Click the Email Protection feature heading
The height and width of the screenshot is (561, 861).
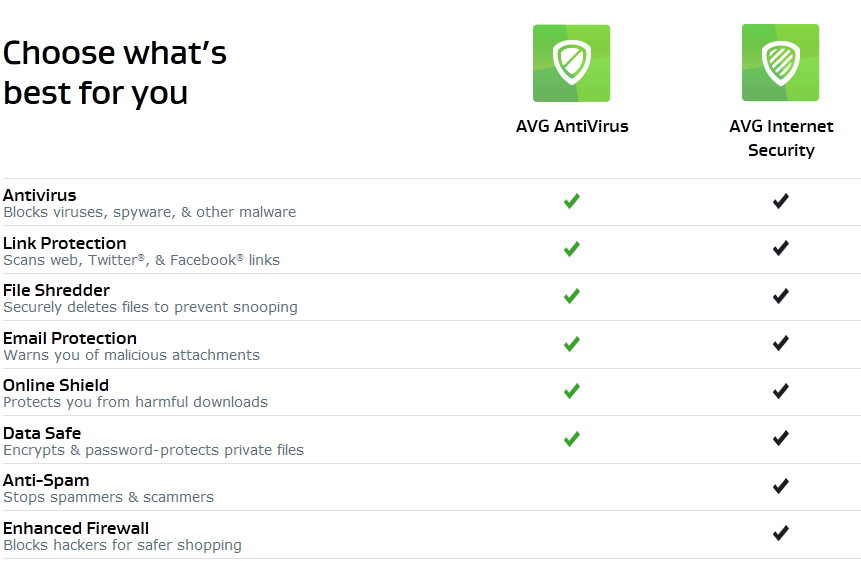pyautogui.click(x=70, y=338)
